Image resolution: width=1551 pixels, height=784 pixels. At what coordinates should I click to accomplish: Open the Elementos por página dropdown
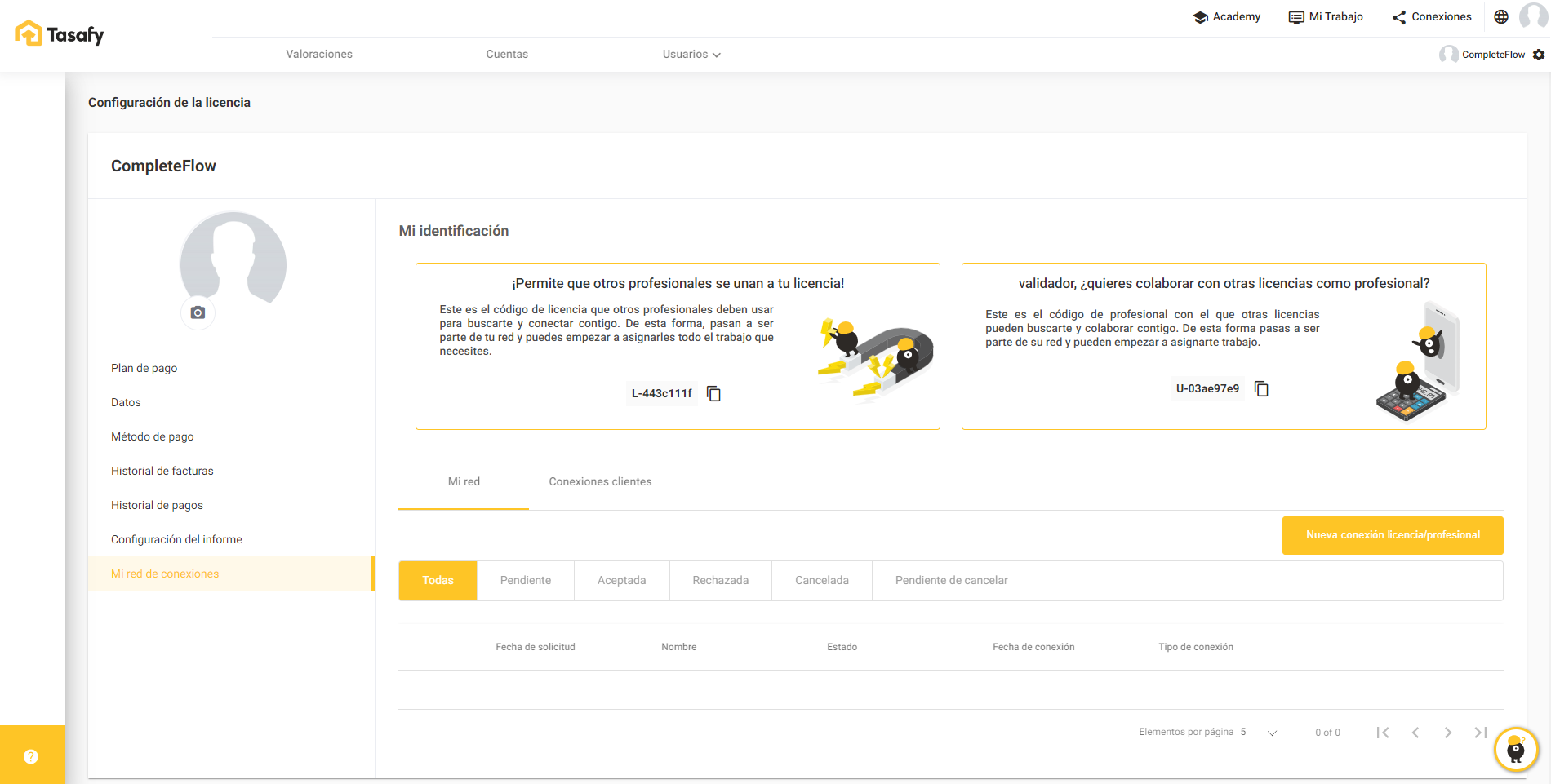(x=1263, y=733)
